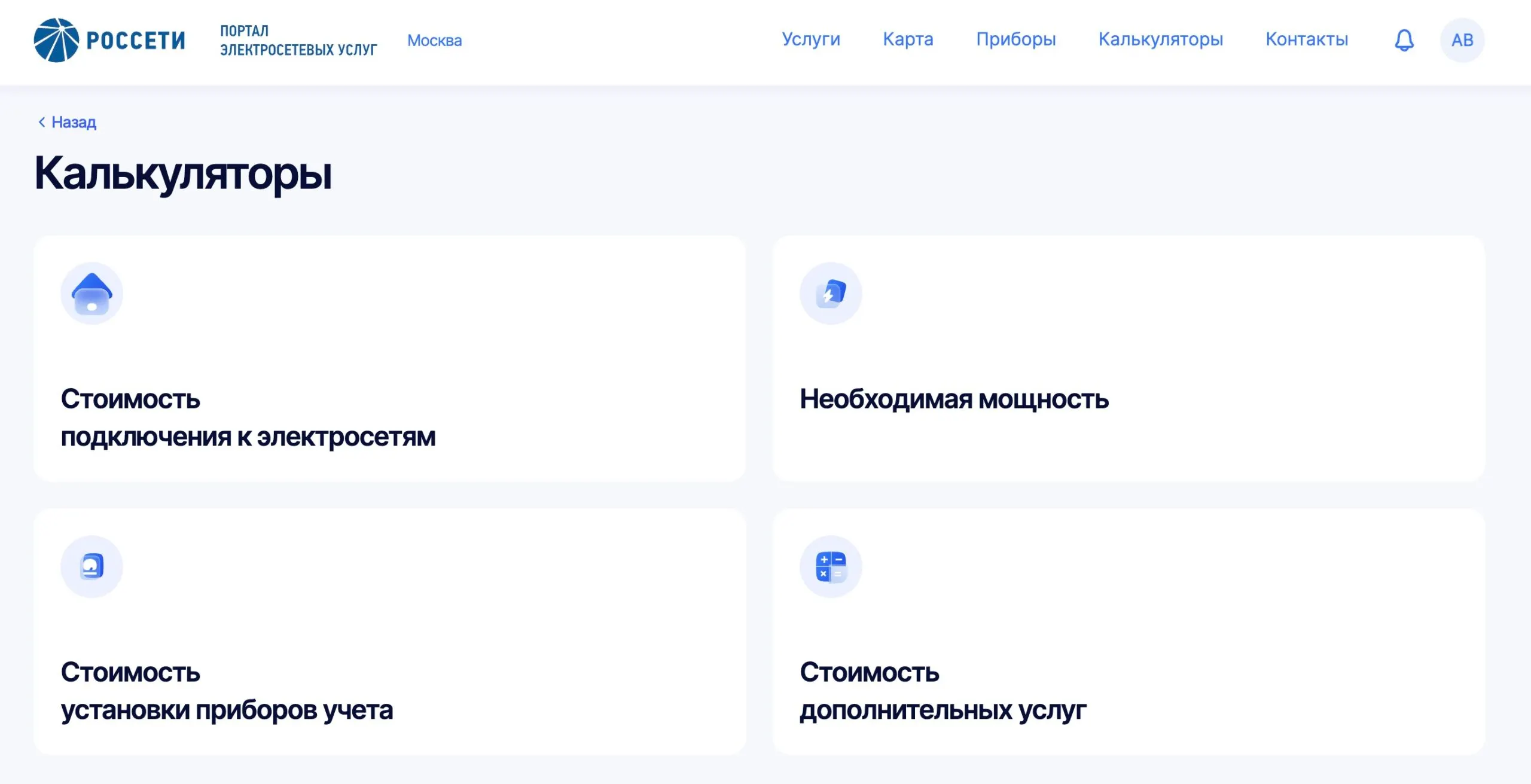Open the Необходимая мощность calculator

tap(954, 399)
